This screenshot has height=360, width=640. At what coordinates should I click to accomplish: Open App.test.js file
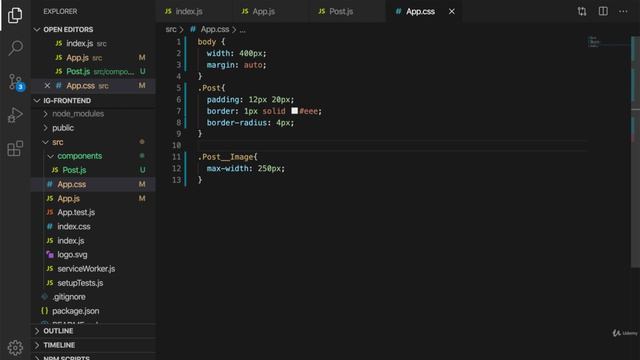point(93,212)
